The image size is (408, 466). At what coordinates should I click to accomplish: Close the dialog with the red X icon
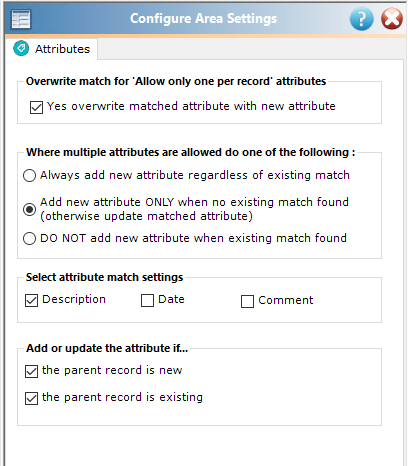point(392,19)
